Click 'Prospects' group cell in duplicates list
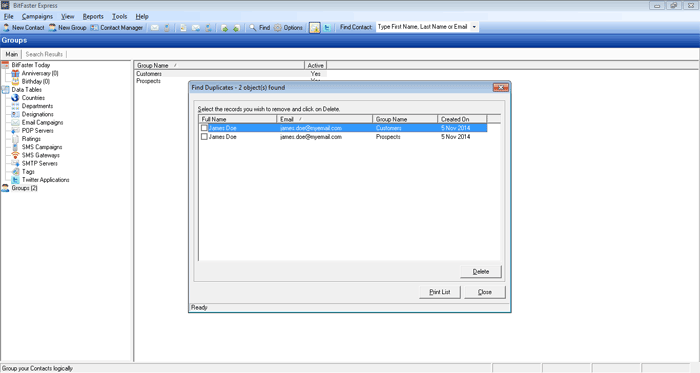This screenshot has width=700, height=373. (388, 137)
